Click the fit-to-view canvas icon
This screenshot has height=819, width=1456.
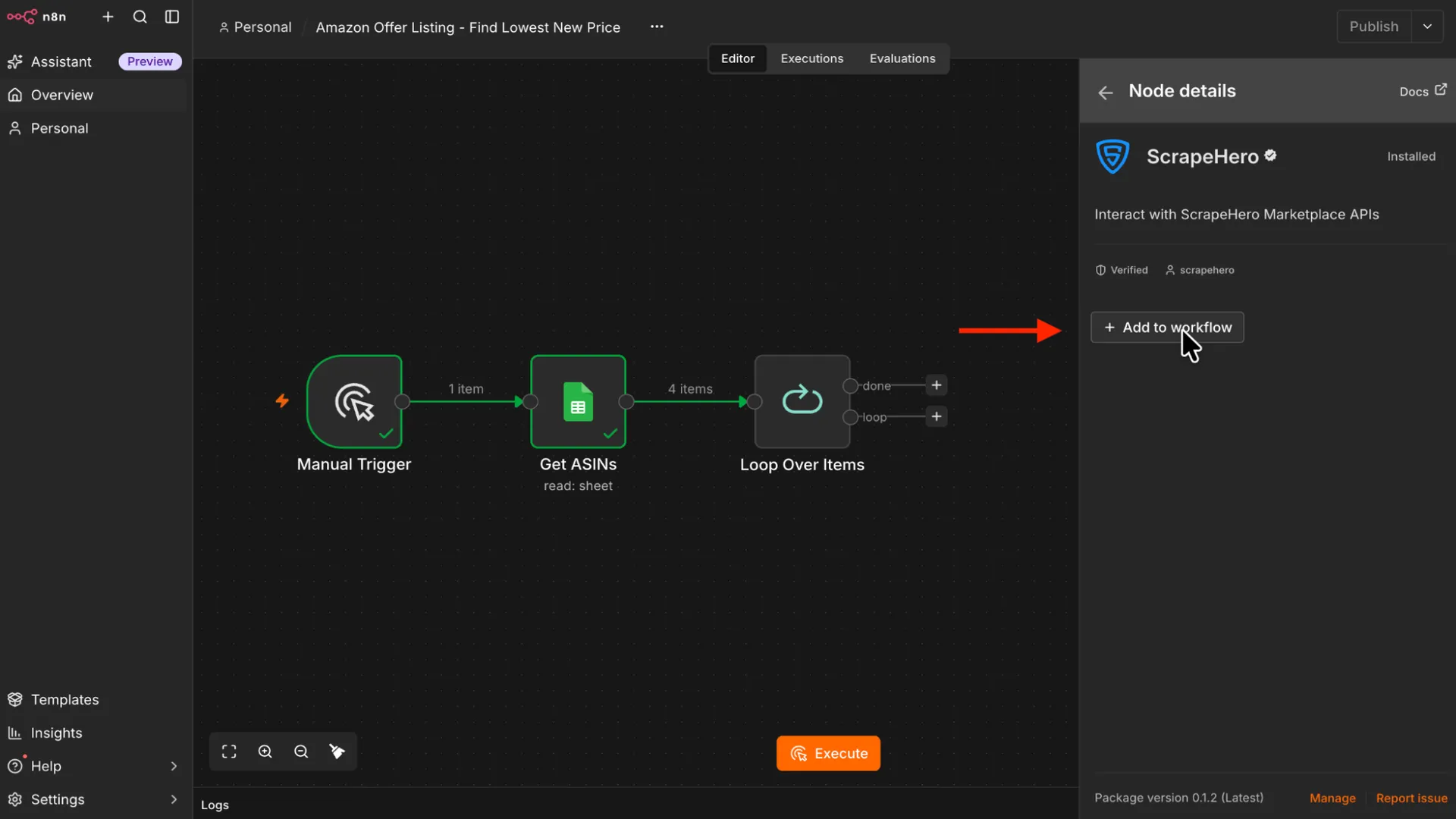click(229, 752)
